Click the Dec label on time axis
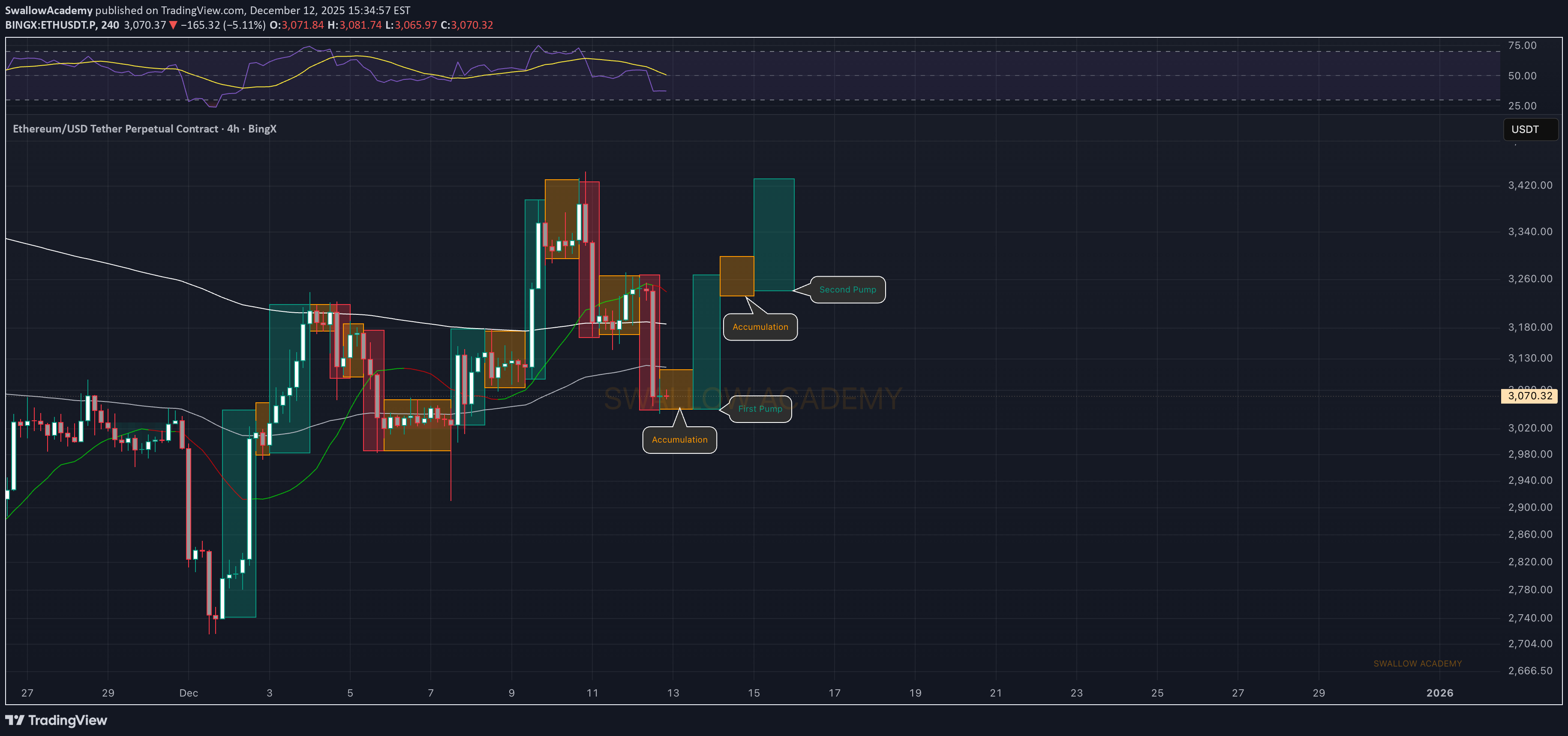Viewport: 1568px width, 736px height. coord(188,693)
